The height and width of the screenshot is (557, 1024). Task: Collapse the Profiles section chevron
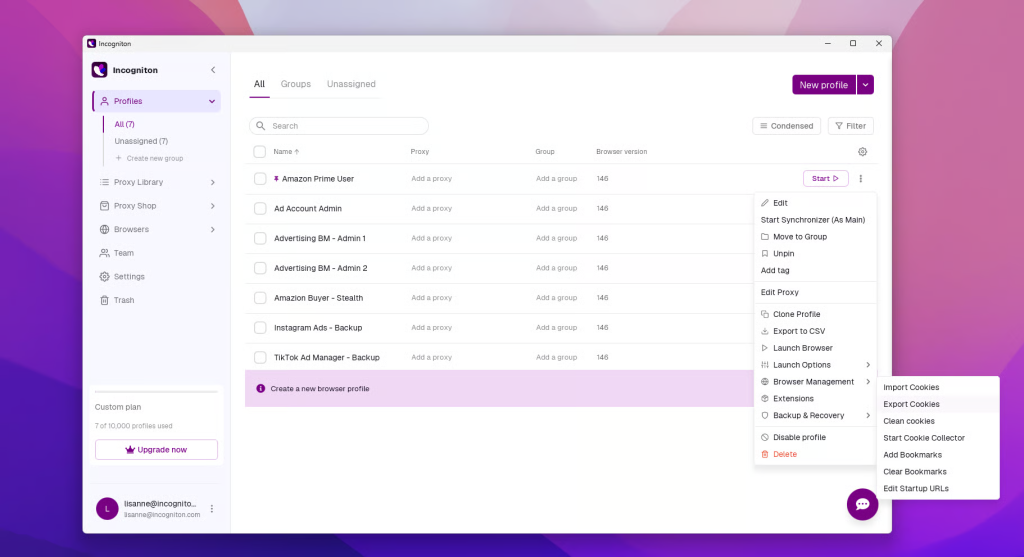point(212,101)
